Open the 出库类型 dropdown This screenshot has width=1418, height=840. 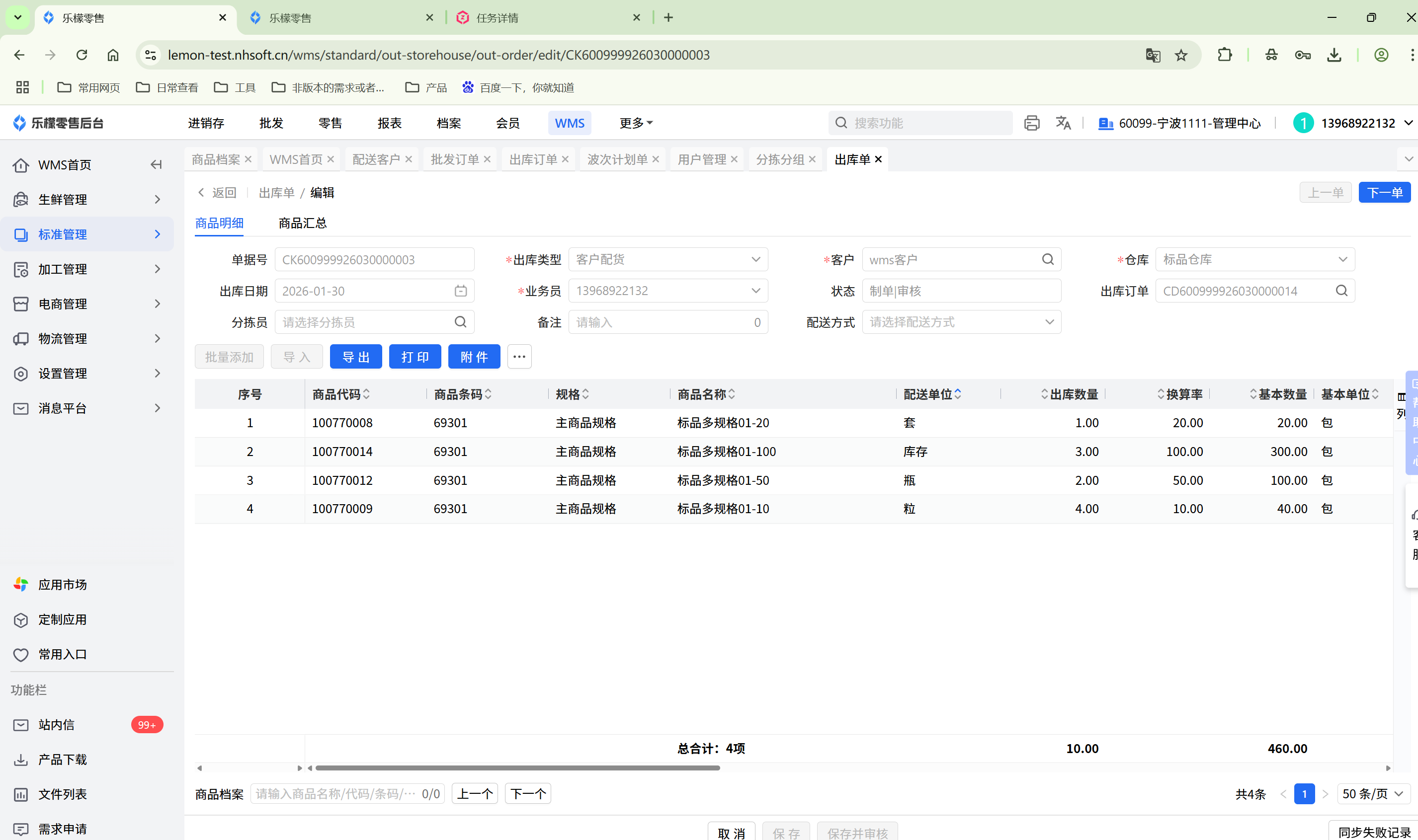tap(667, 259)
